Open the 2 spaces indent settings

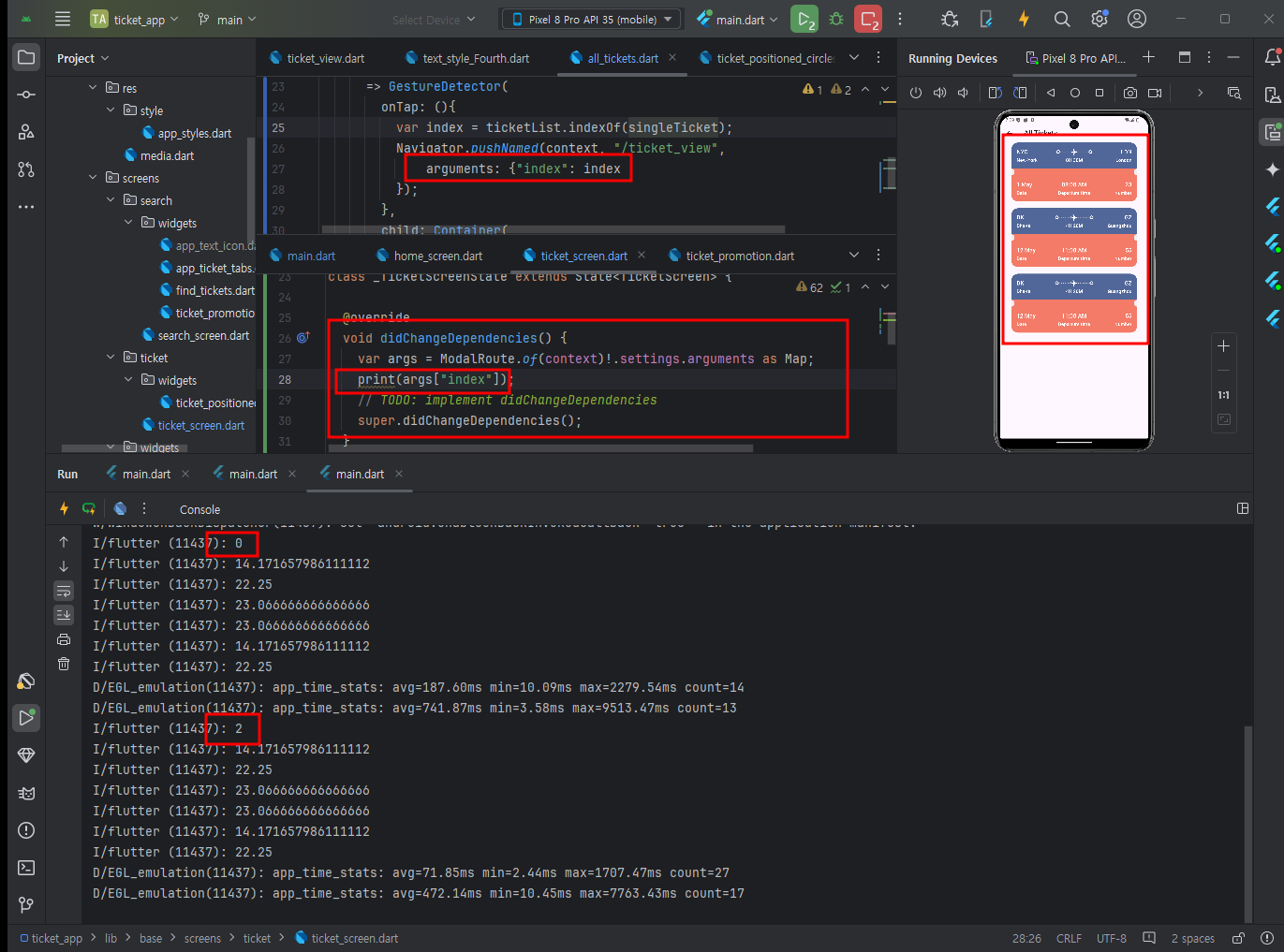click(x=1192, y=938)
